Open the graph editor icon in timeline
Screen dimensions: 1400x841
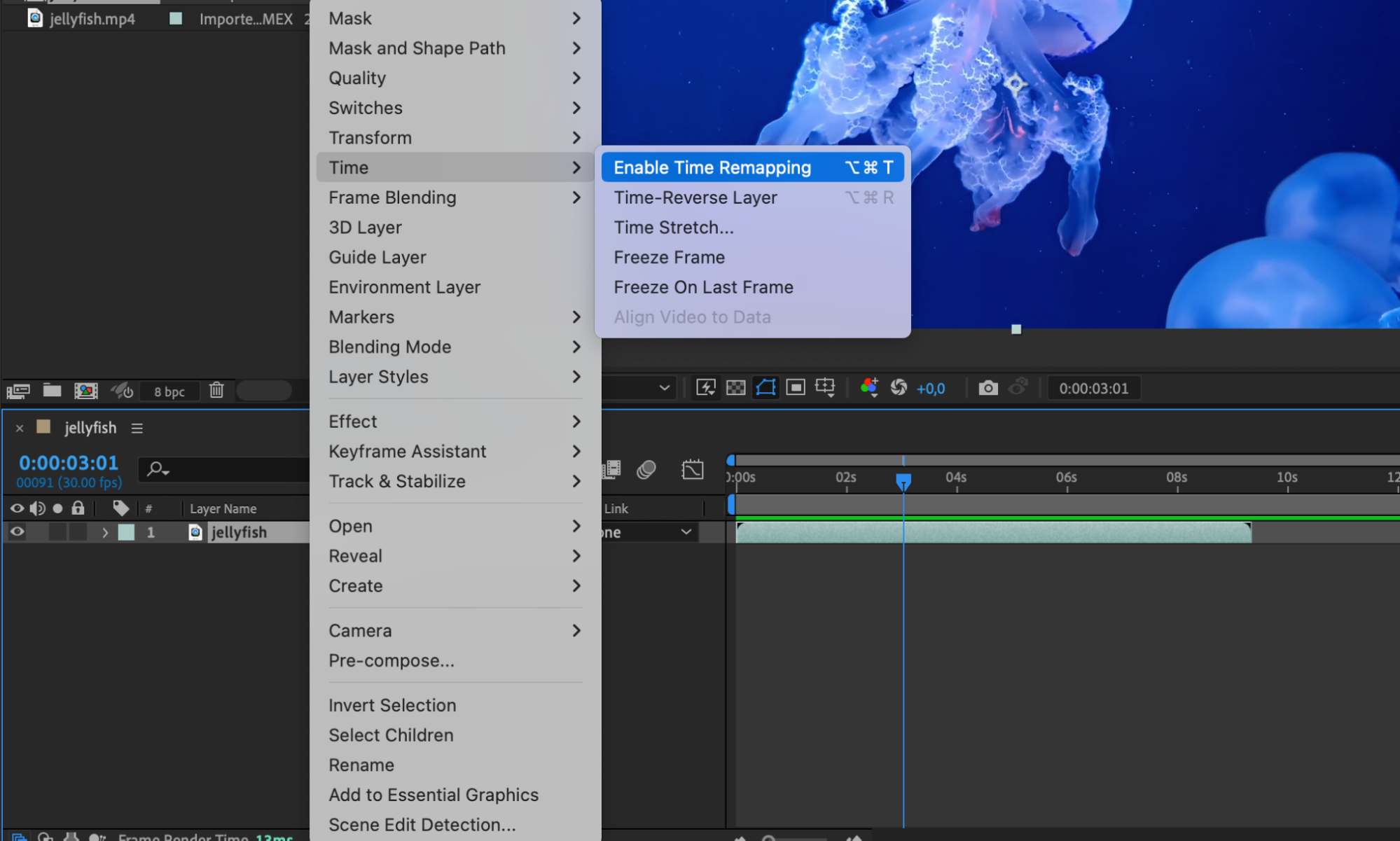coord(692,469)
